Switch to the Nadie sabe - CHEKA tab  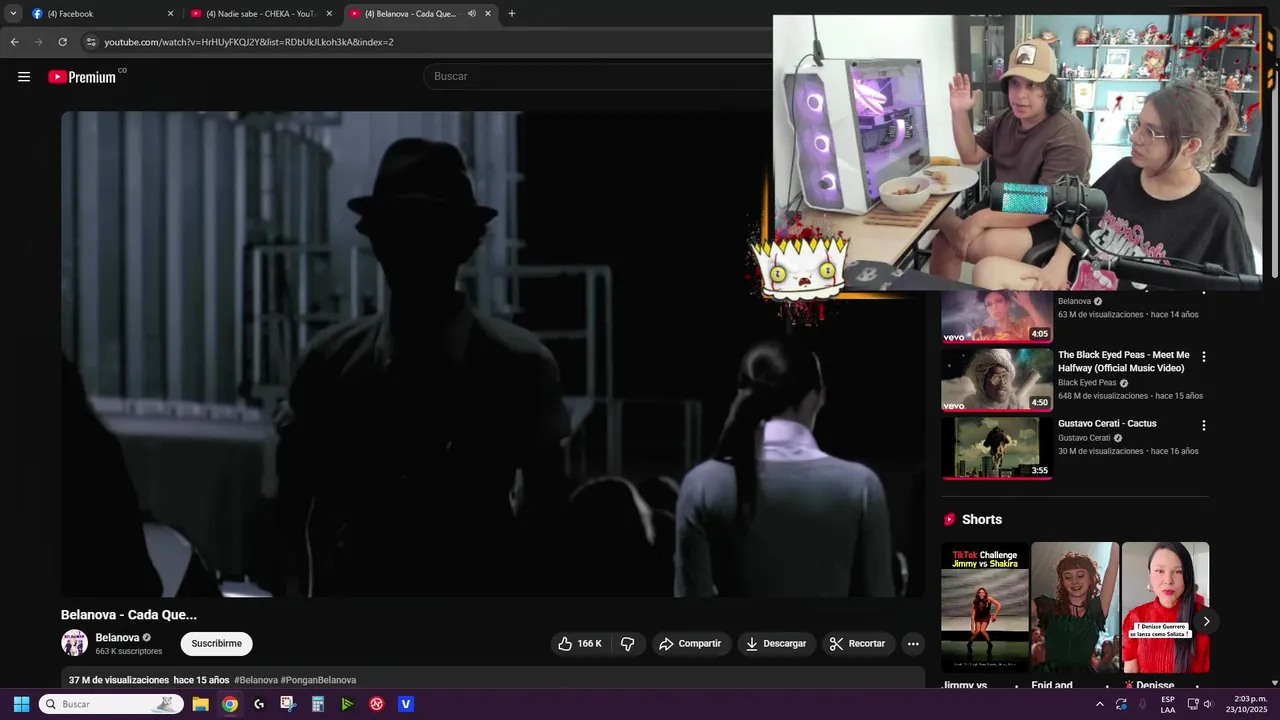coord(262,14)
